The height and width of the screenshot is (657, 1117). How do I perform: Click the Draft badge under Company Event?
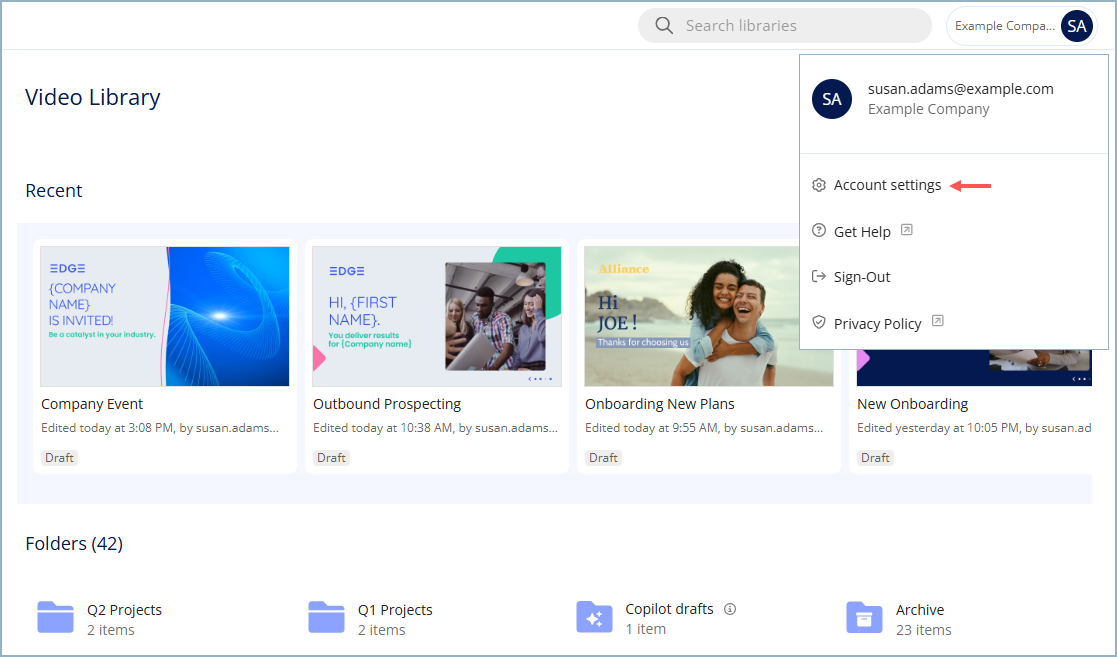pos(59,457)
